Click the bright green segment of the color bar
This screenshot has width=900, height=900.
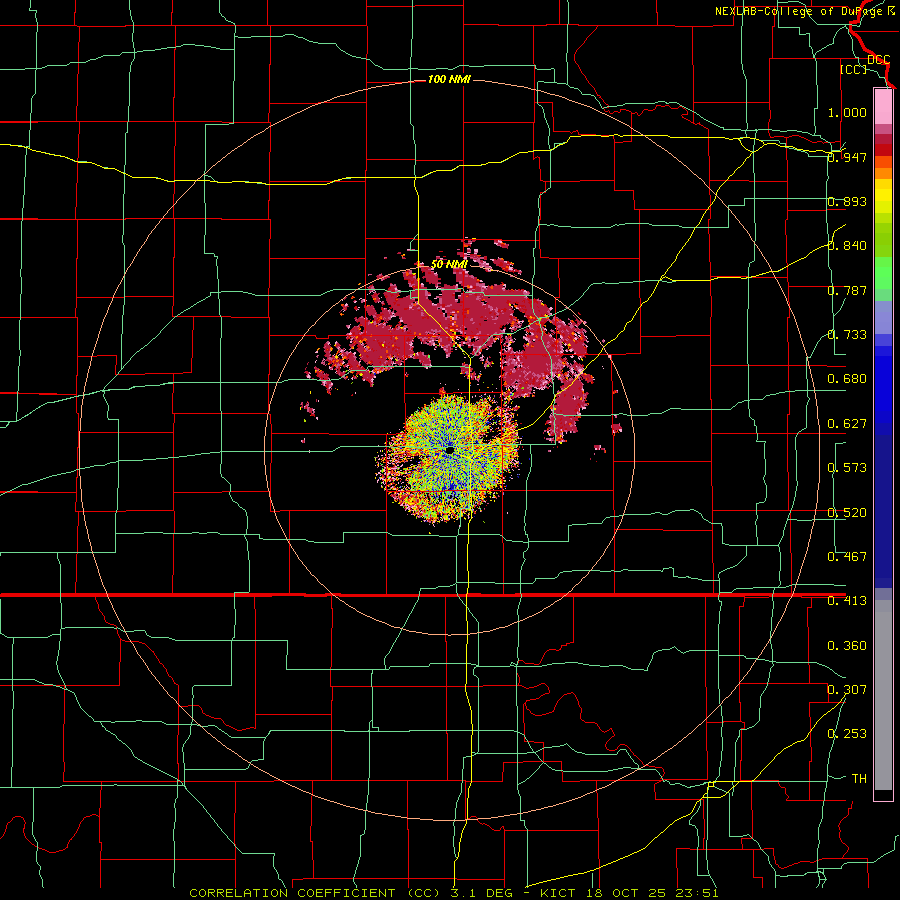(883, 273)
